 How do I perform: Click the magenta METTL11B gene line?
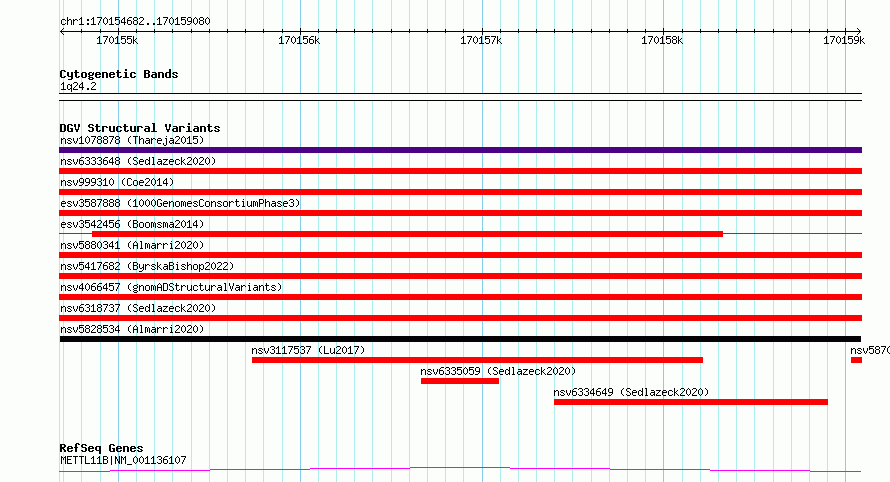[x=460, y=469]
